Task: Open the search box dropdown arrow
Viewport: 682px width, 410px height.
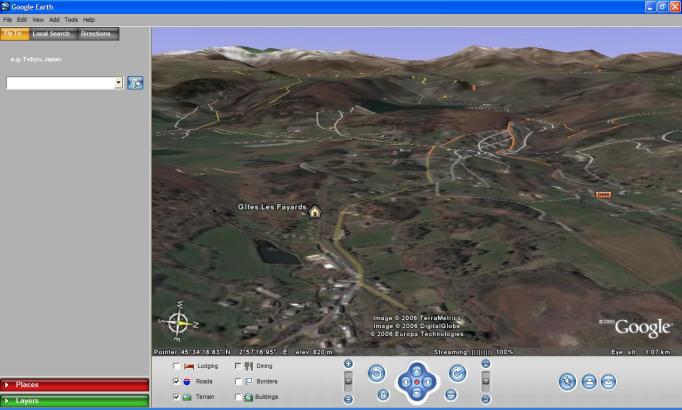Action: click(118, 83)
